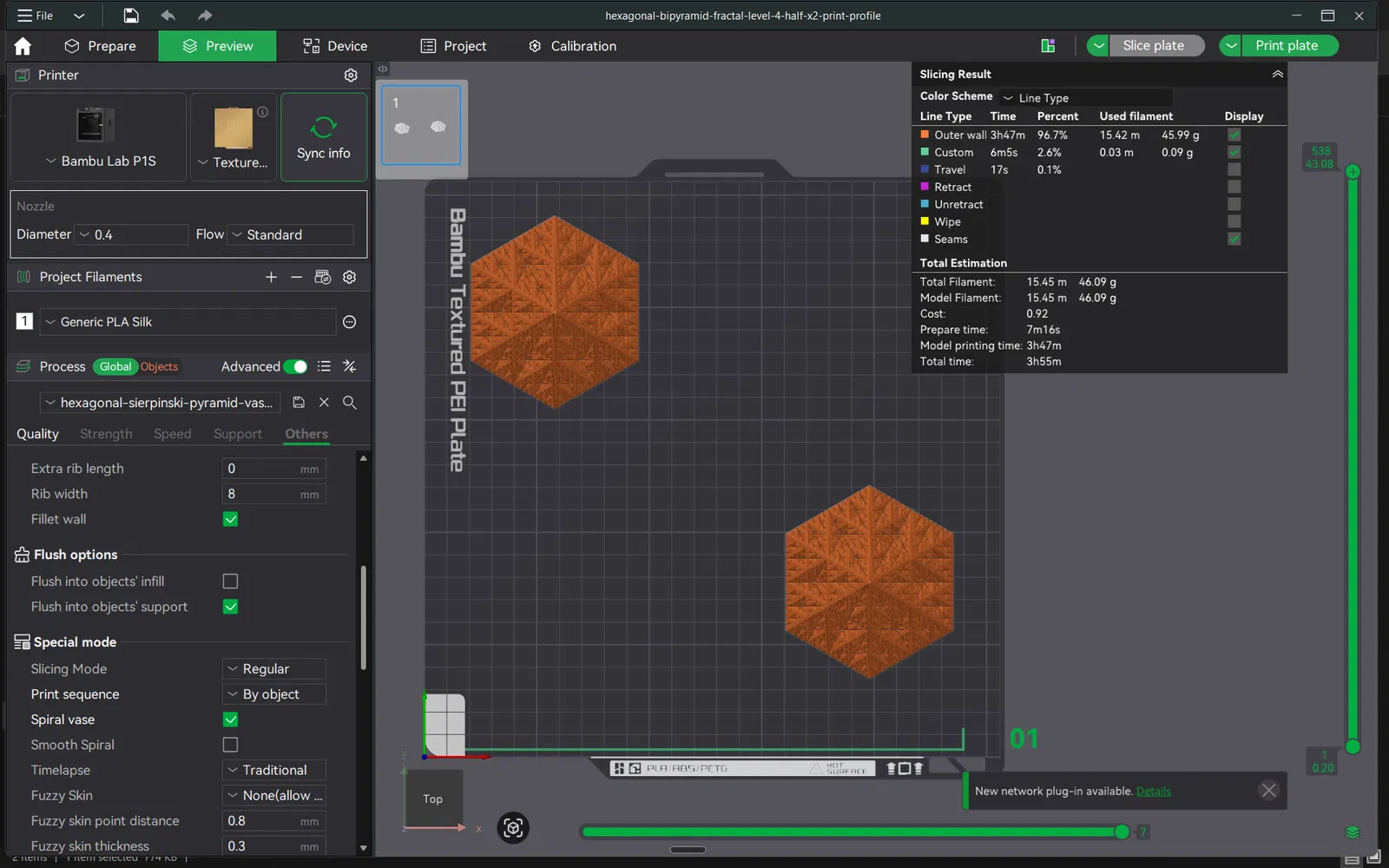Remove a project filament with minus icon
Viewport: 1389px width, 868px height.
296,277
